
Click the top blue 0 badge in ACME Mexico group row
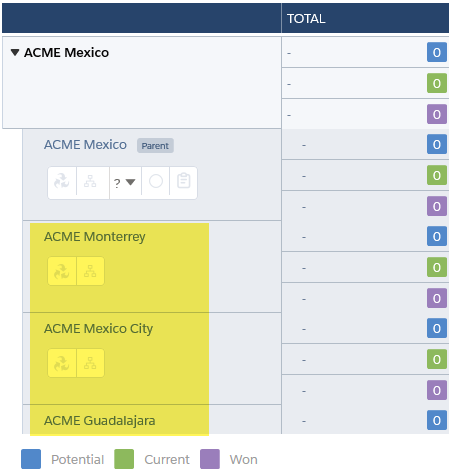pyautogui.click(x=437, y=52)
